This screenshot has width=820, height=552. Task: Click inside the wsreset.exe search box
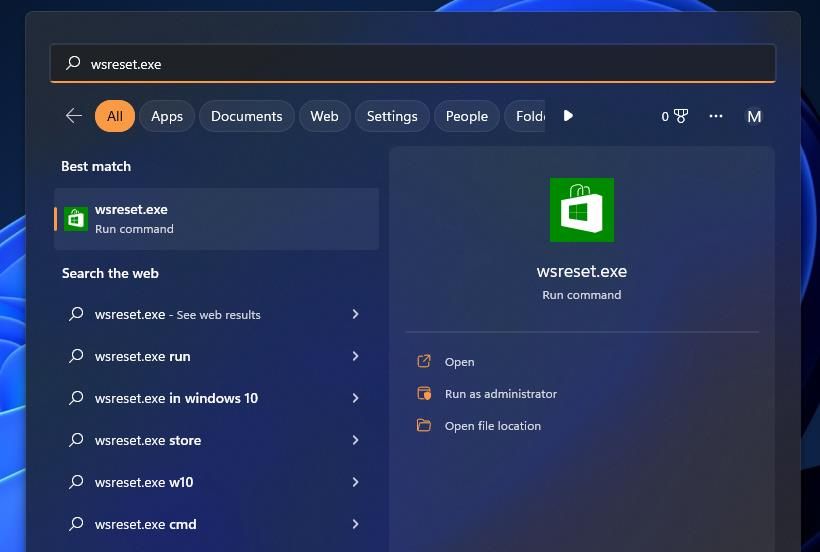(x=413, y=64)
